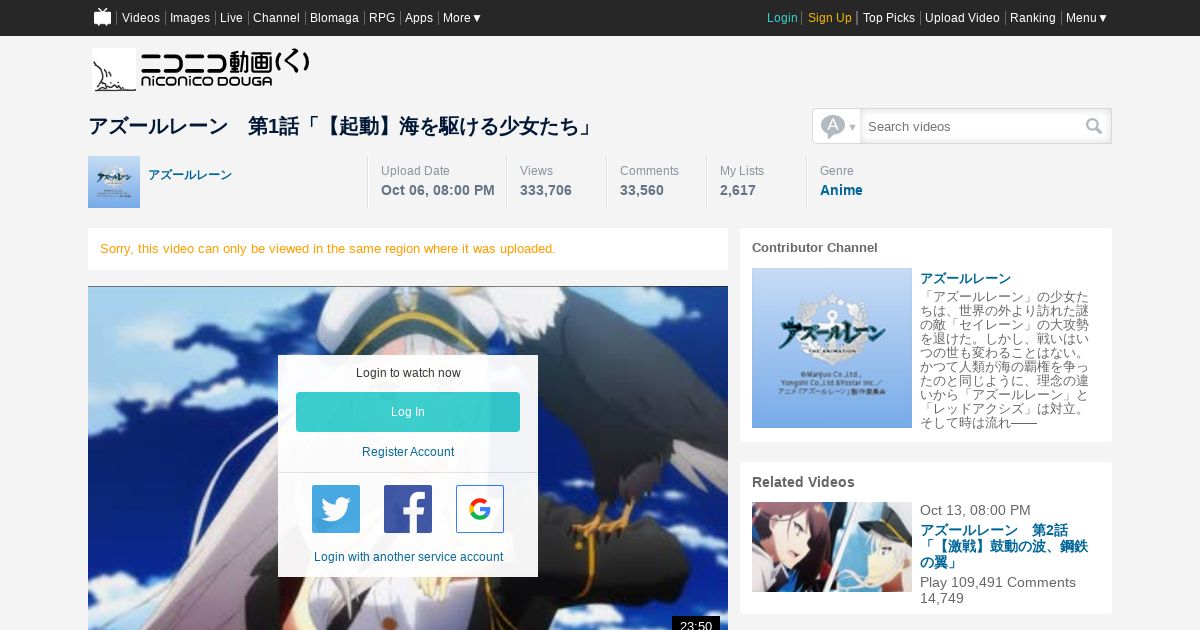
Task: Open Apps in the top navigation
Action: (419, 18)
